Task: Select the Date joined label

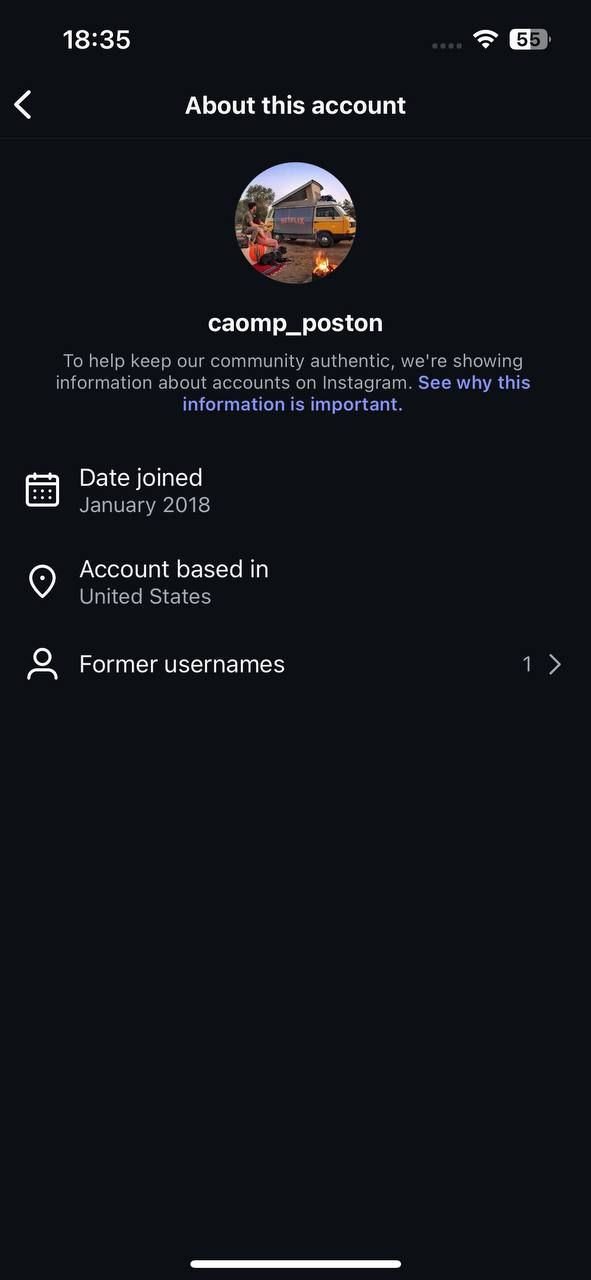Action: tap(141, 477)
